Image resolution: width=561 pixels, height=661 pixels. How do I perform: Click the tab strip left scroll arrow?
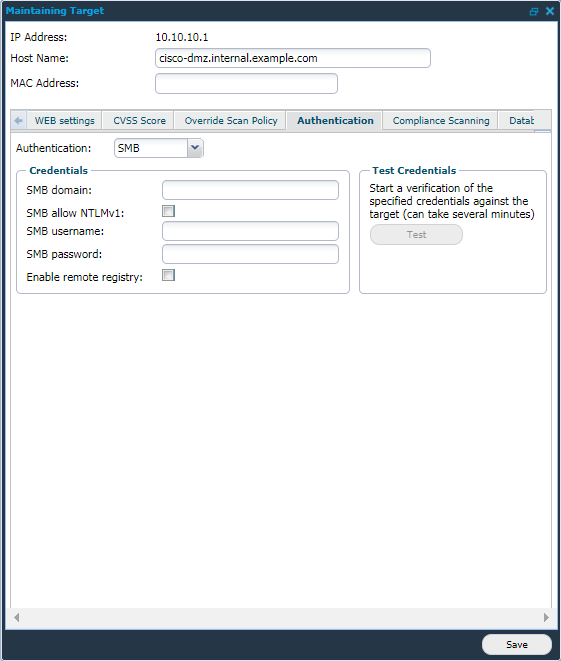19,121
